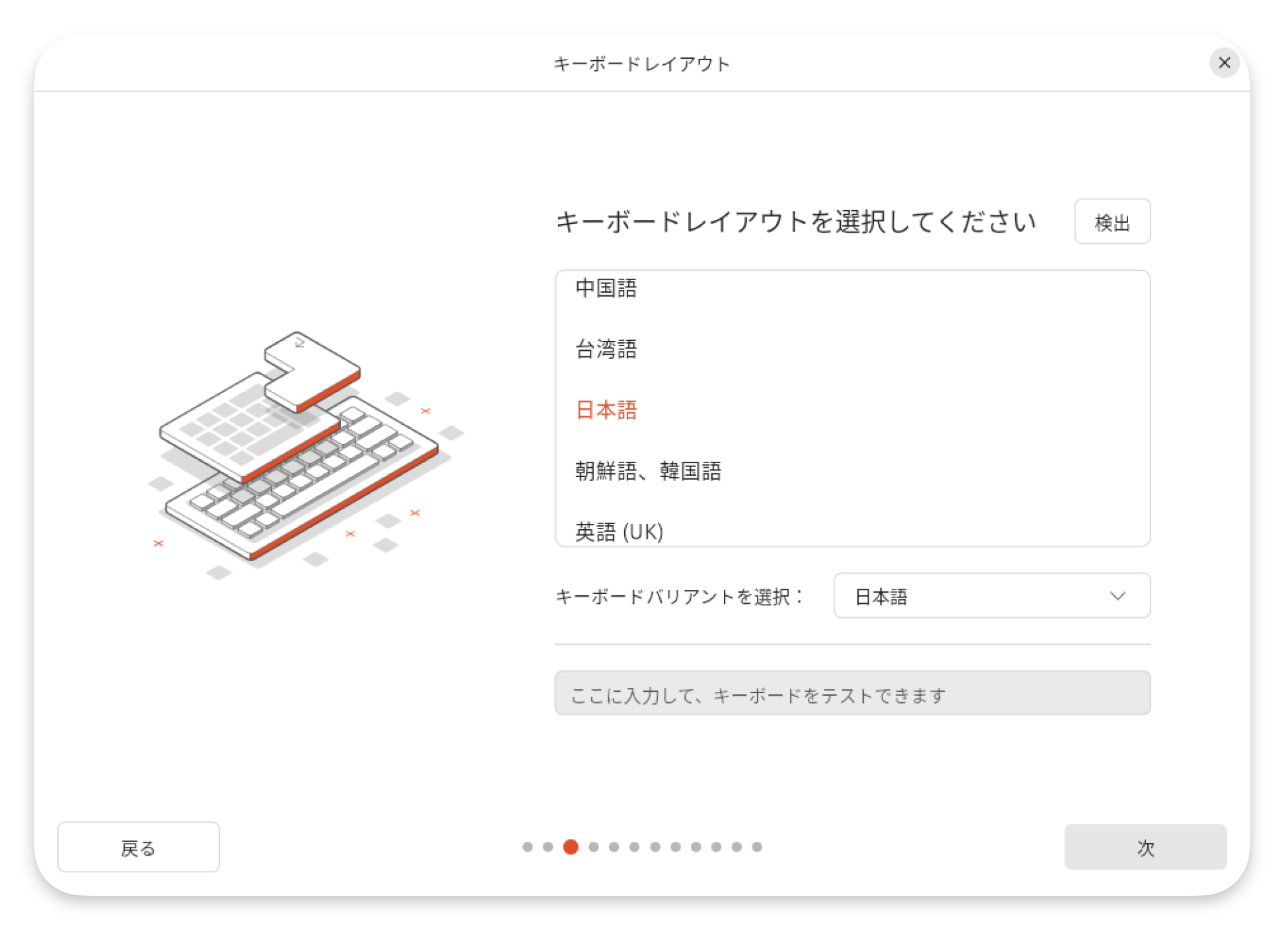Click the active orange page dot
The width and height of the screenshot is (1288, 925).
(x=571, y=847)
